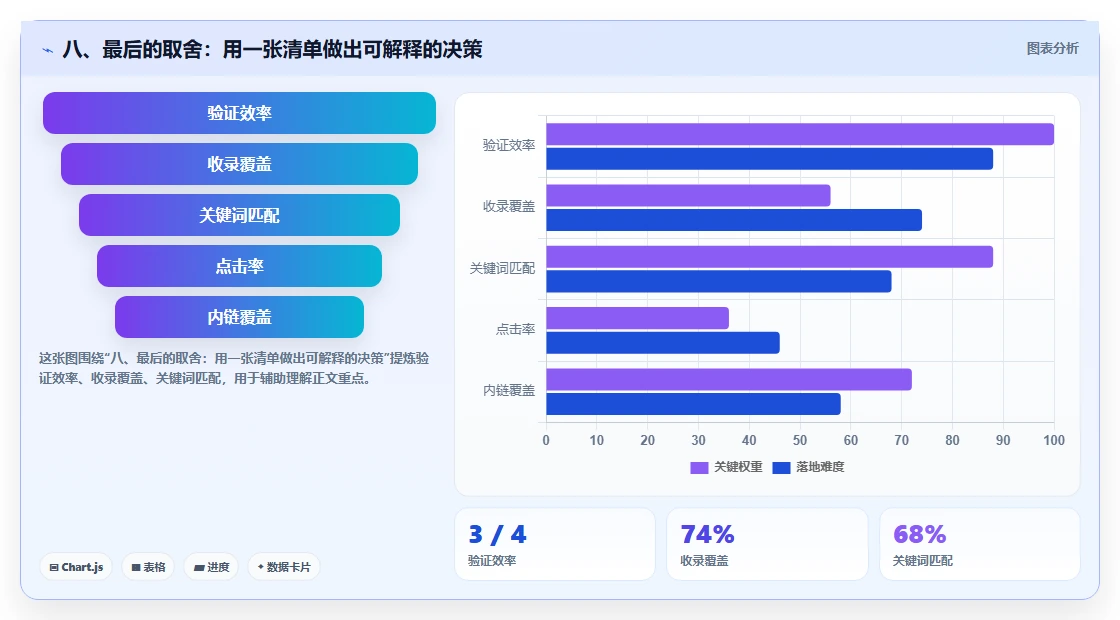Open the 68% 关键词匹配 stat card
Image resolution: width=1120 pixels, height=620 pixels.
pos(980,544)
